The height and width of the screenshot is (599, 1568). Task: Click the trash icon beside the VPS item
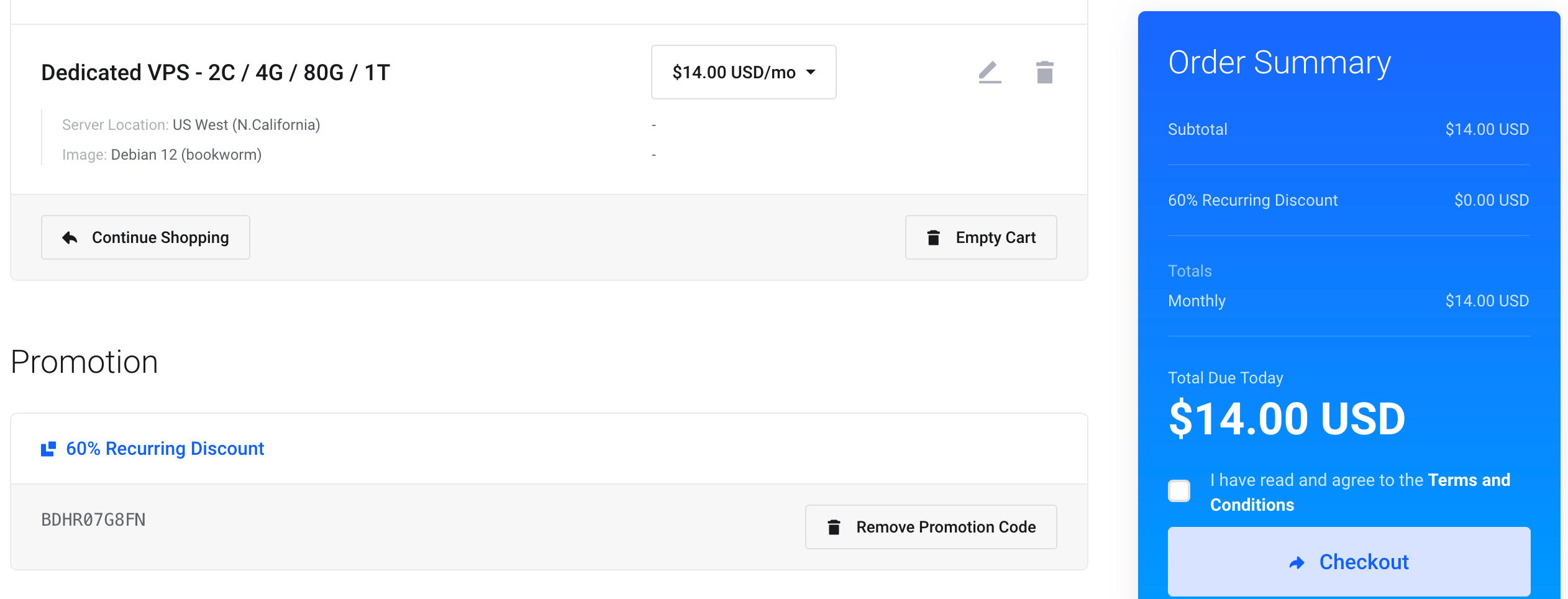[x=1045, y=72]
